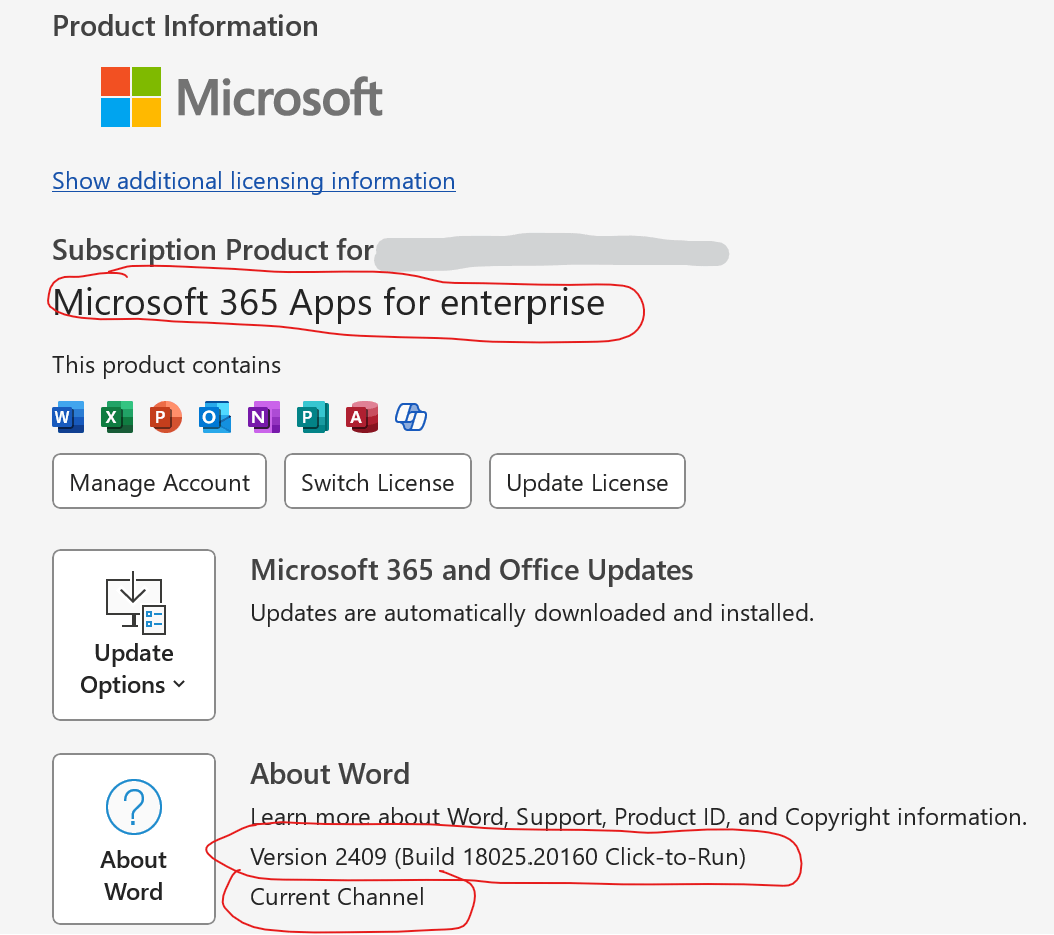1054x935 pixels.
Task: Click the Current Channel text
Action: [x=337, y=897]
